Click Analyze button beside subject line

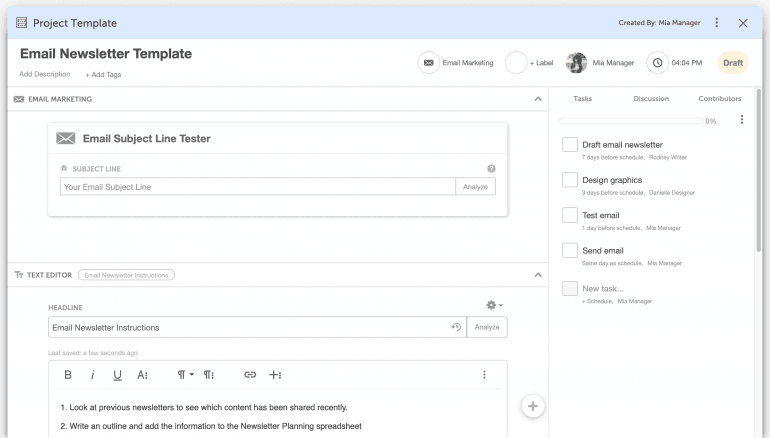[475, 187]
